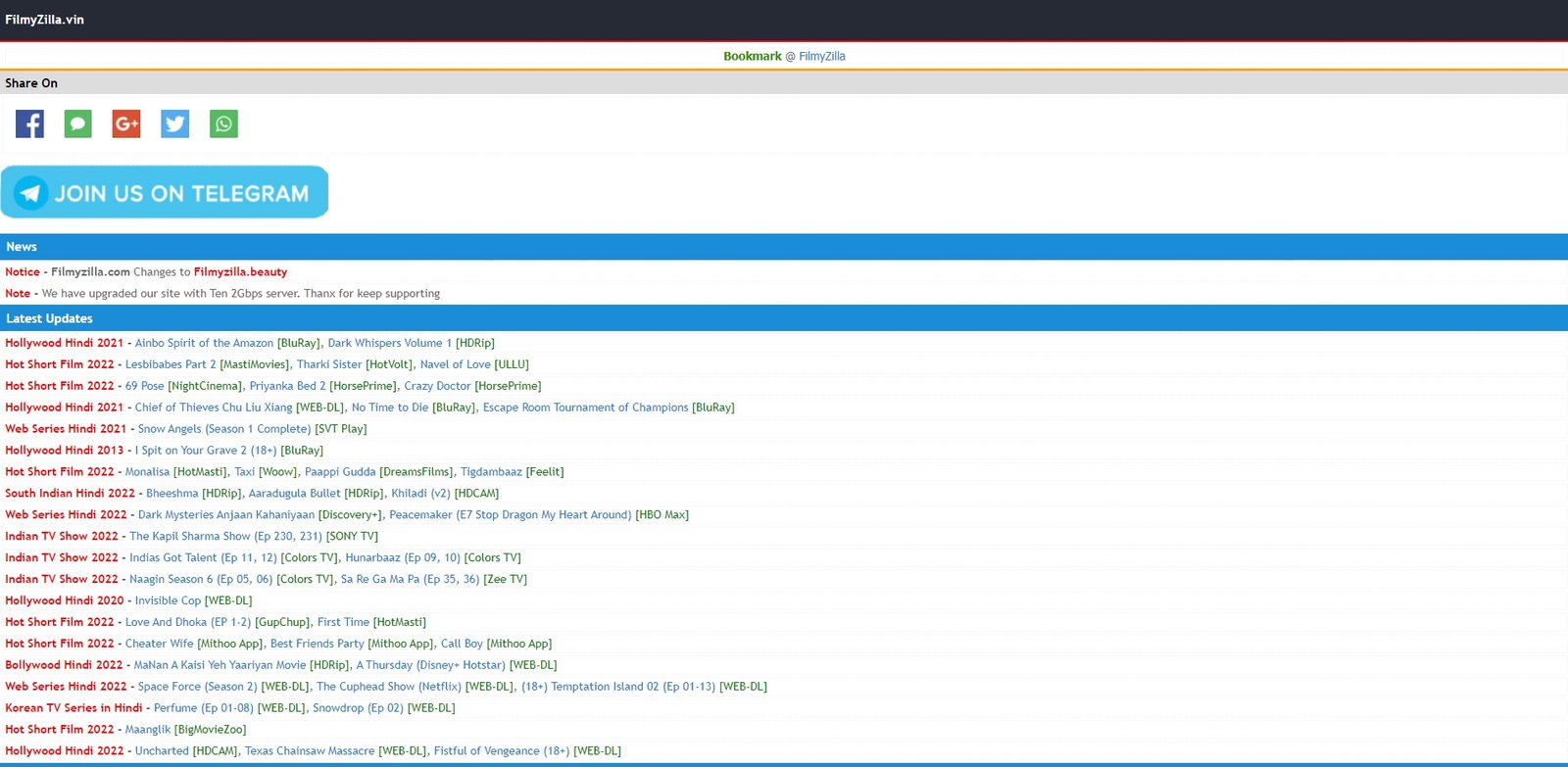The height and width of the screenshot is (767, 1568).
Task: Open Snow Angels Season 1 Complete
Action: pos(224,429)
